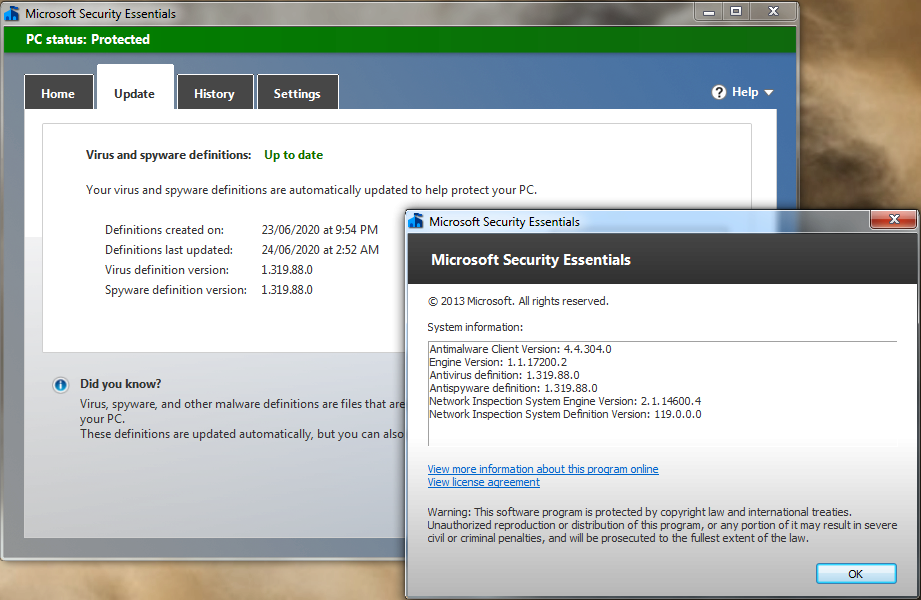Click the Spyware definition version value
921x600 pixels.
(287, 290)
